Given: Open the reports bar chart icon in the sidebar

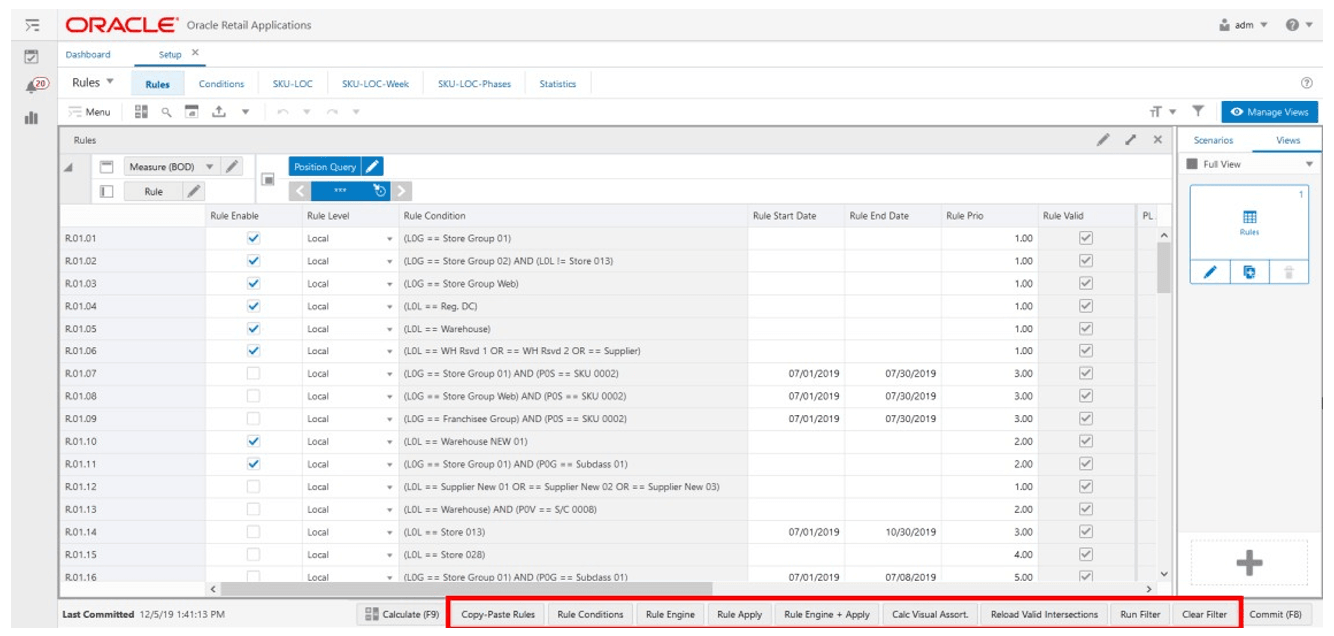Looking at the screenshot, I should coord(32,117).
